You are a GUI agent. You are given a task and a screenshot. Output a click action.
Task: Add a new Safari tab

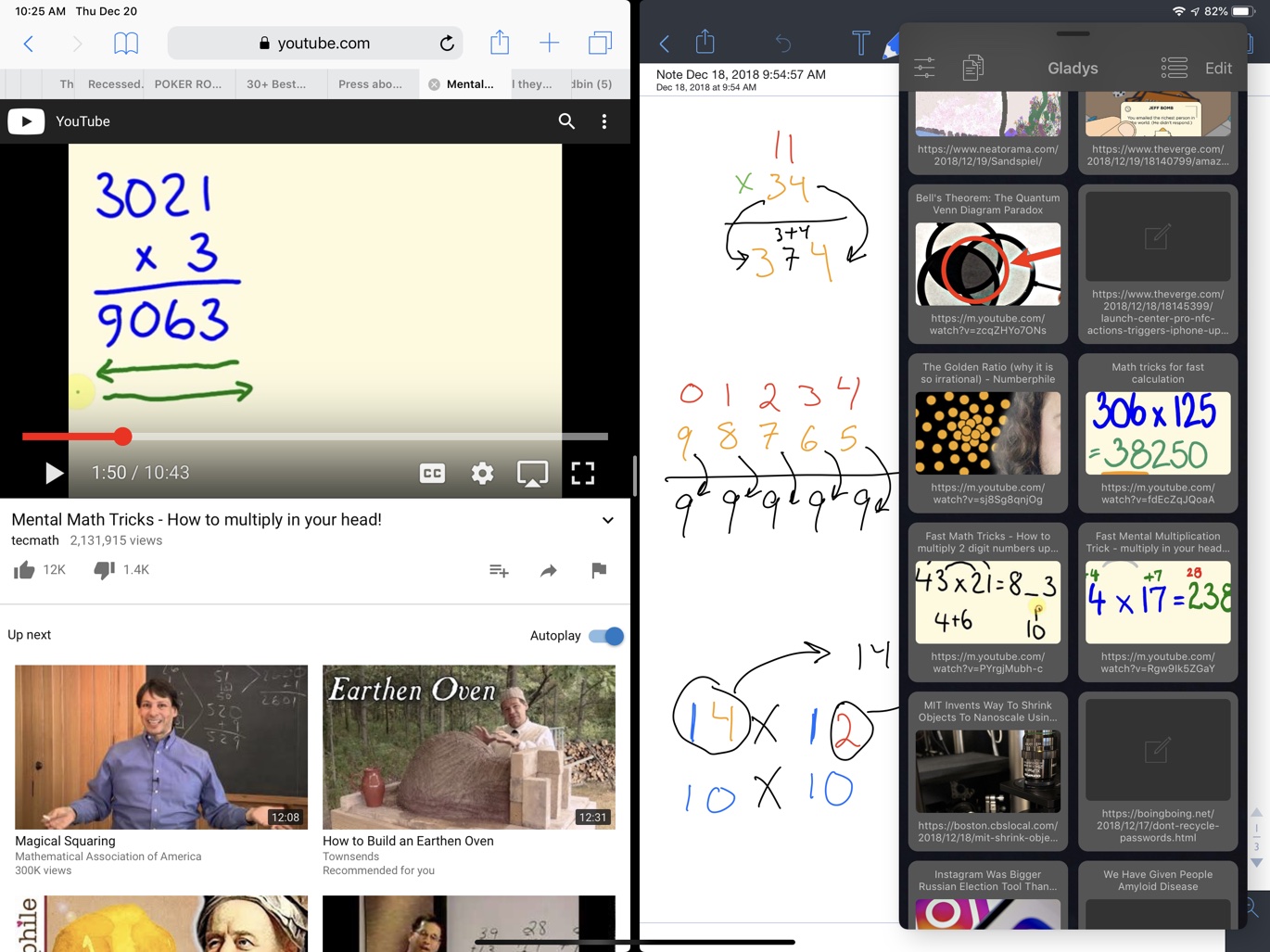pos(550,43)
